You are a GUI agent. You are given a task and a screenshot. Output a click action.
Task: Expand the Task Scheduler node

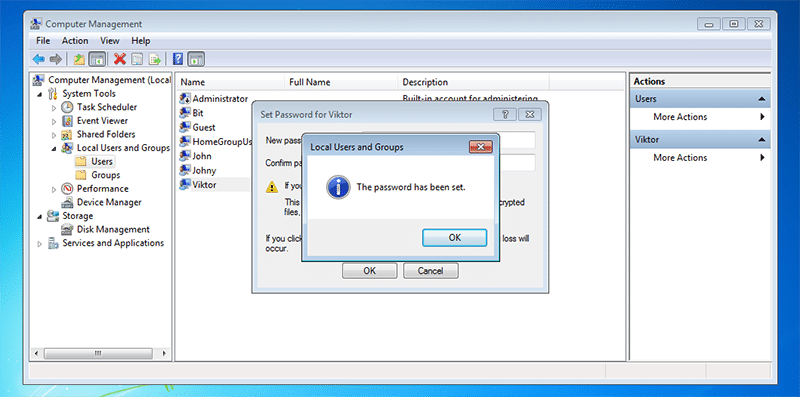(x=55, y=108)
